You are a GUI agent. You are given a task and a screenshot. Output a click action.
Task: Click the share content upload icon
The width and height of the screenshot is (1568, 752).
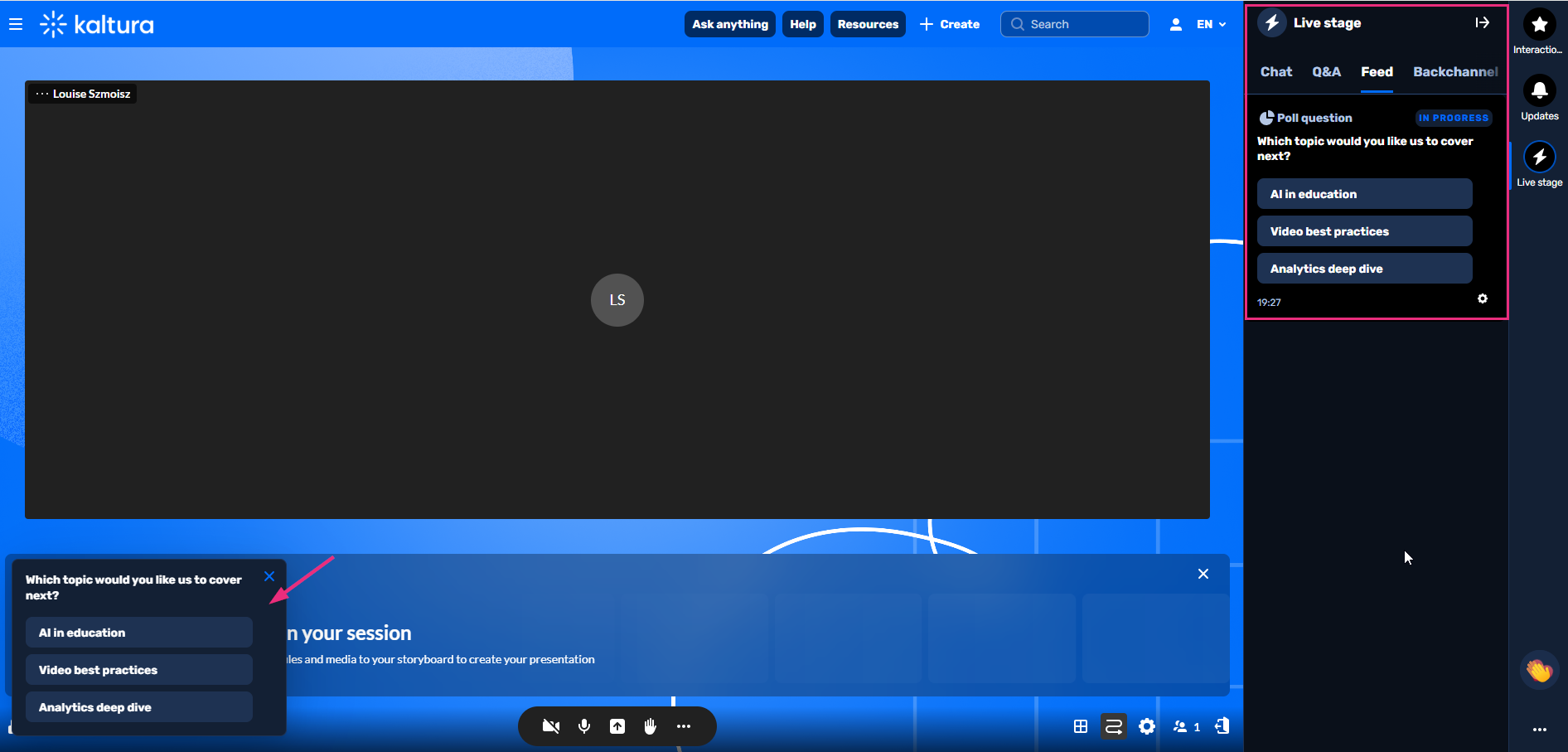coord(617,726)
